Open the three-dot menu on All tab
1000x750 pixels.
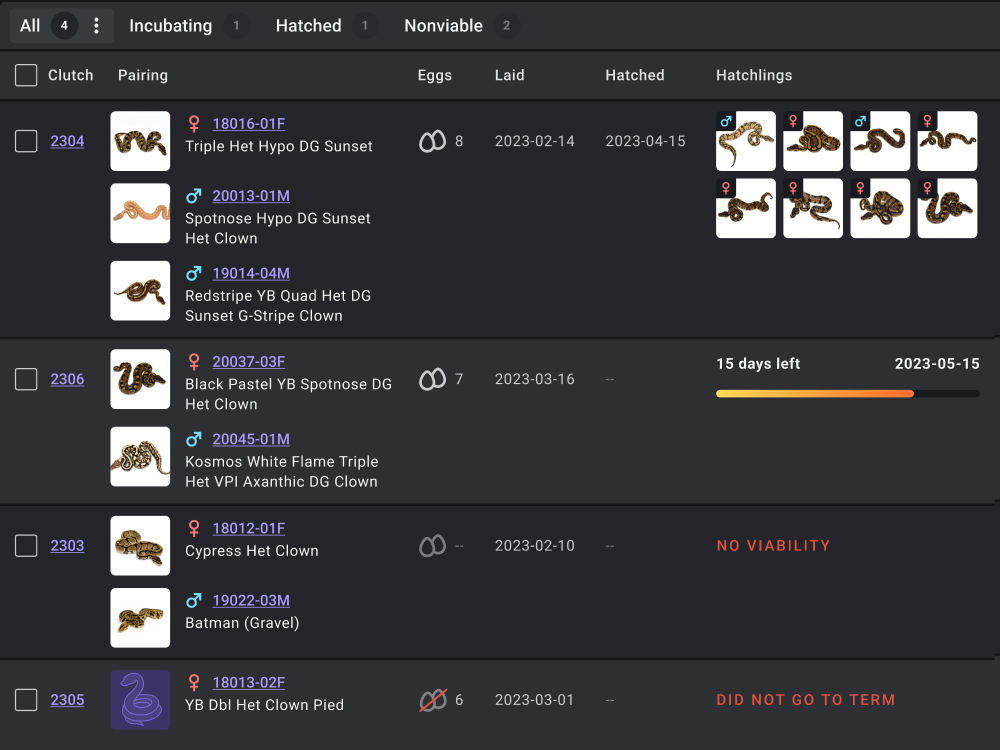pyautogui.click(x=96, y=26)
